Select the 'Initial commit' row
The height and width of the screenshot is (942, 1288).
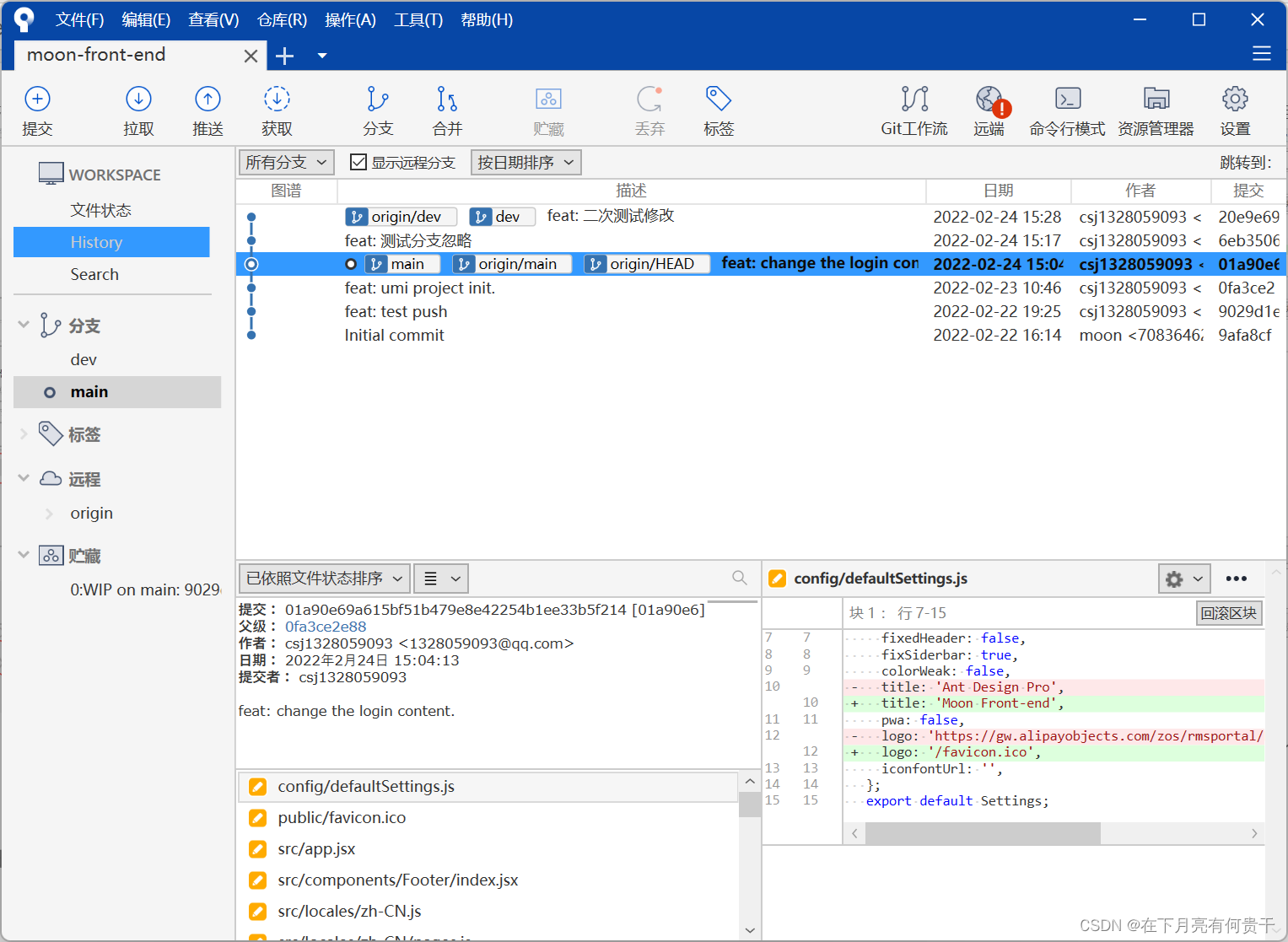[x=761, y=335]
